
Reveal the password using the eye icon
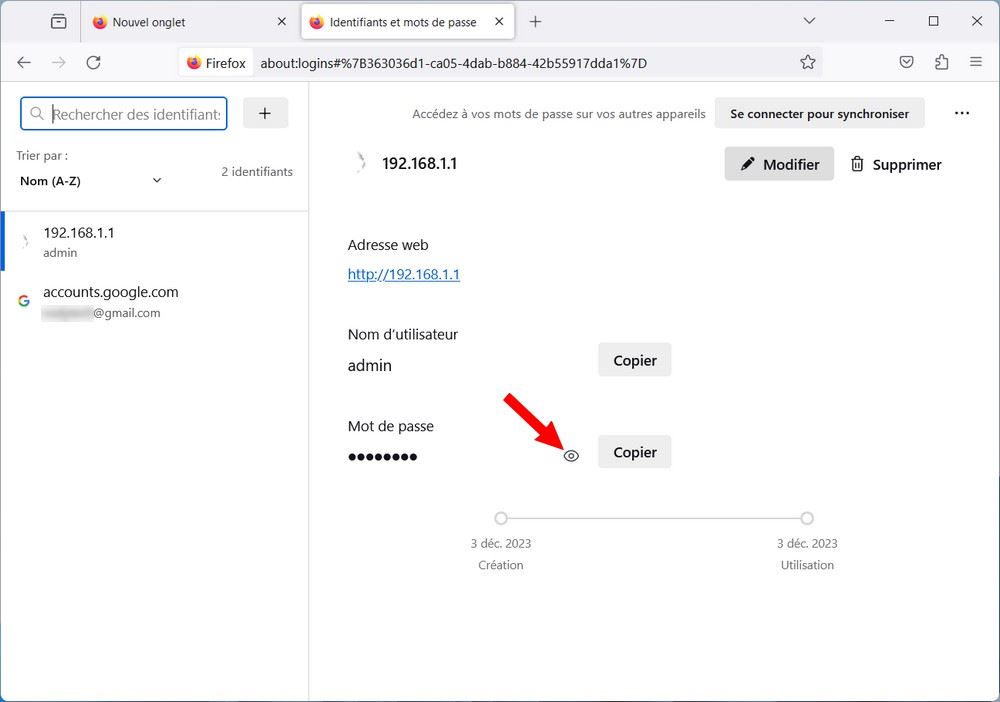(571, 455)
